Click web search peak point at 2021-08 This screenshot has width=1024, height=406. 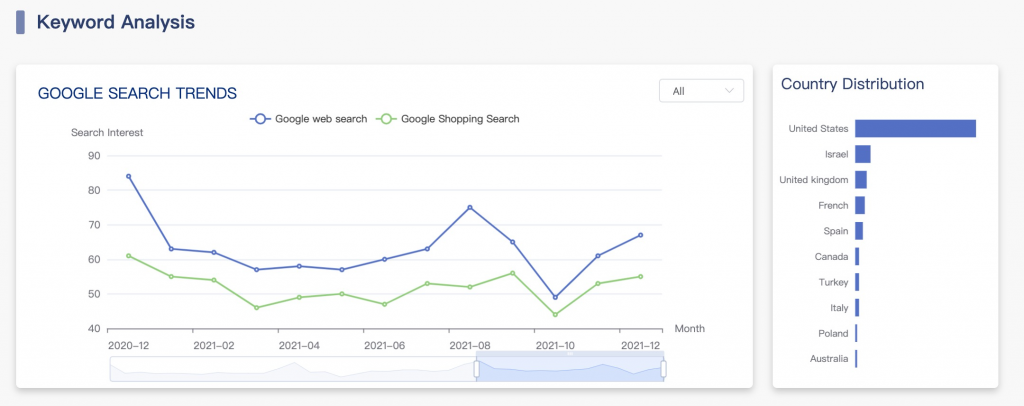click(470, 207)
